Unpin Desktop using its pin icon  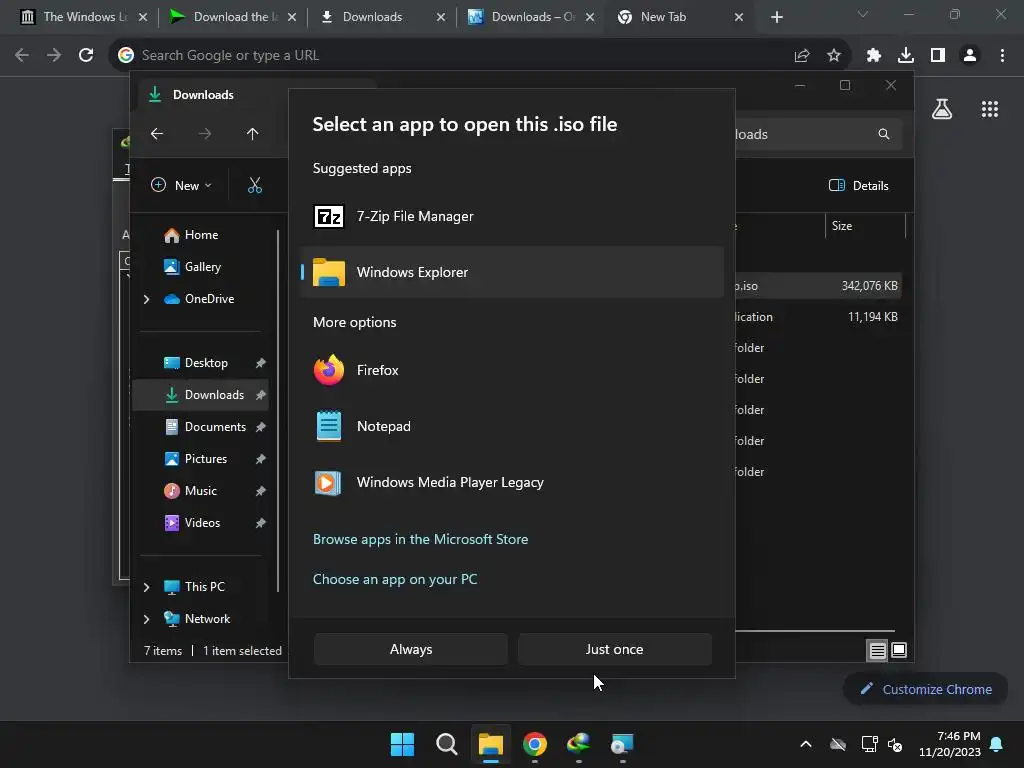pyautogui.click(x=261, y=362)
